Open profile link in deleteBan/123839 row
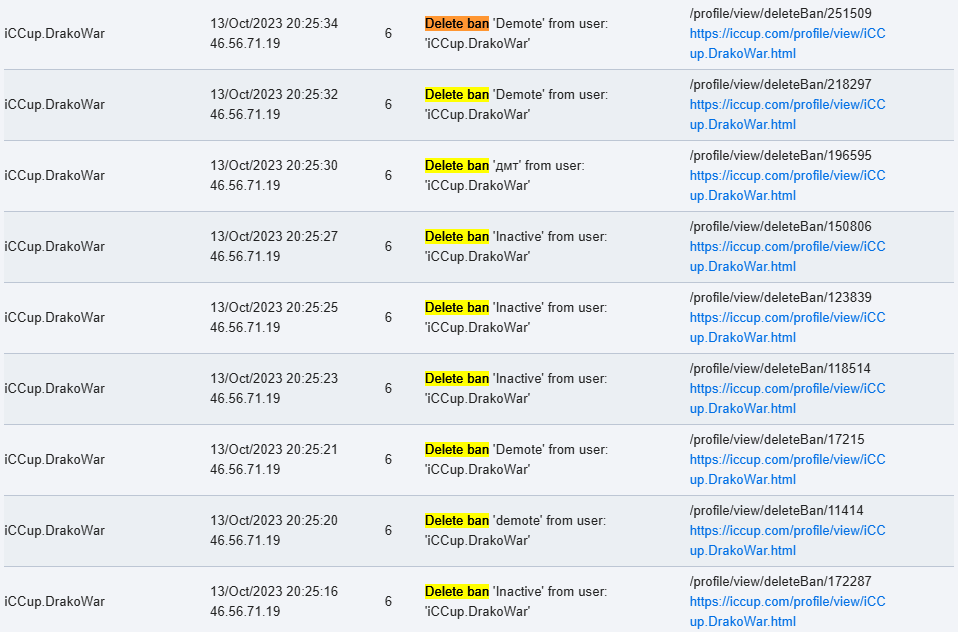 click(788, 327)
